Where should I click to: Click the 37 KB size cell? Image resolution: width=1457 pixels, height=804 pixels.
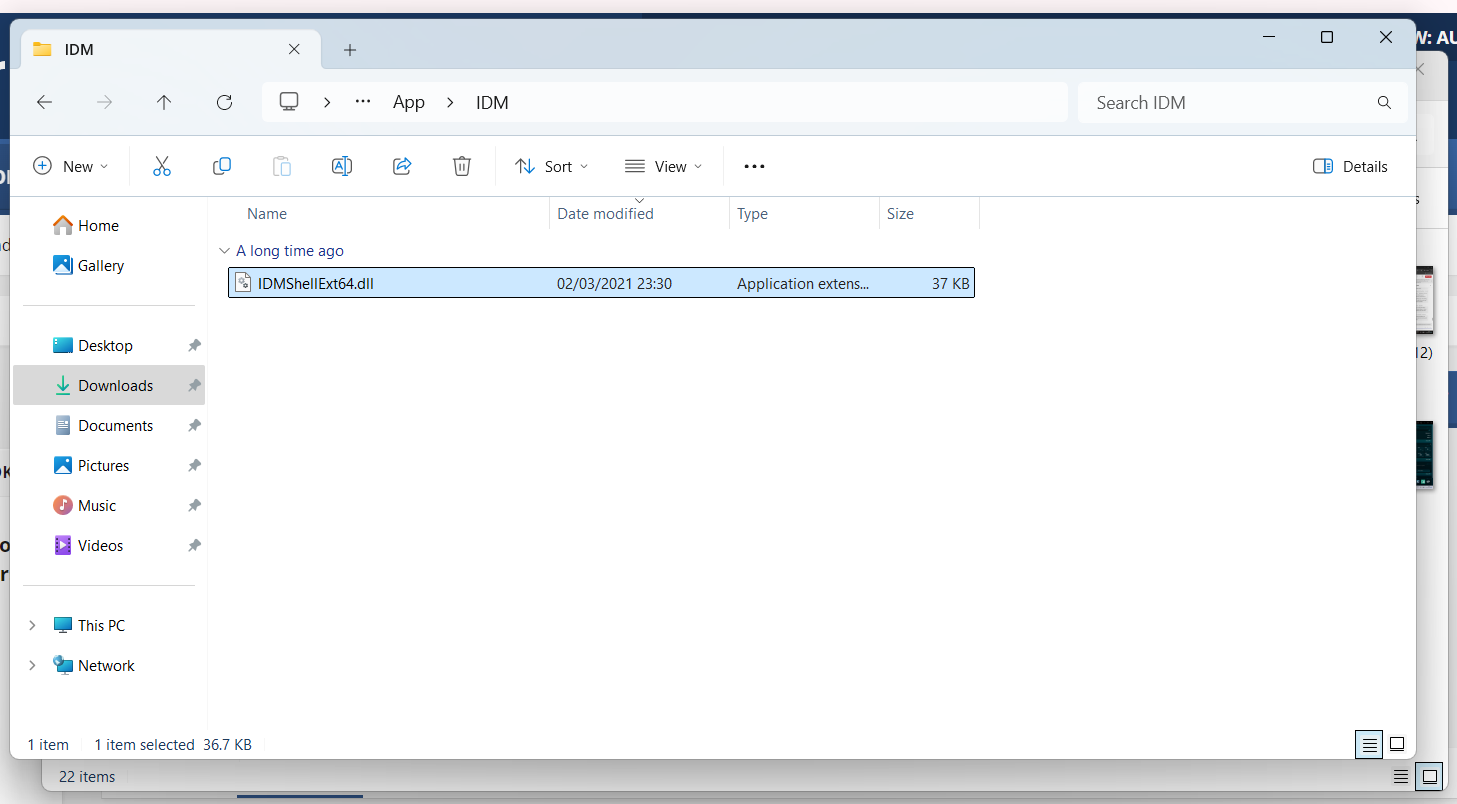coord(951,284)
